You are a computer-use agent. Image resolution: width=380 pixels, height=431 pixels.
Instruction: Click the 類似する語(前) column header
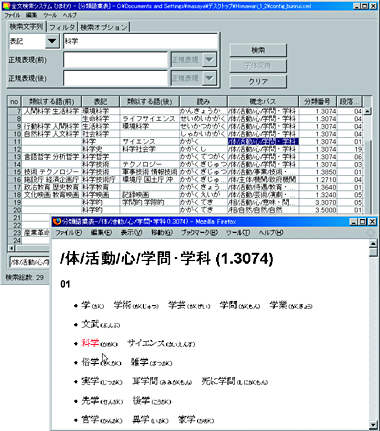point(51,101)
